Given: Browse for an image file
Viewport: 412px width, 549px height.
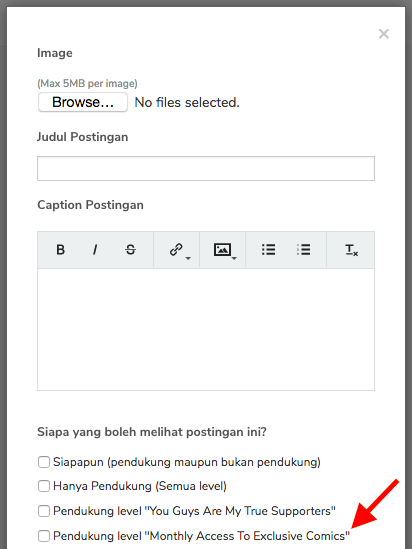Looking at the screenshot, I should [x=83, y=102].
